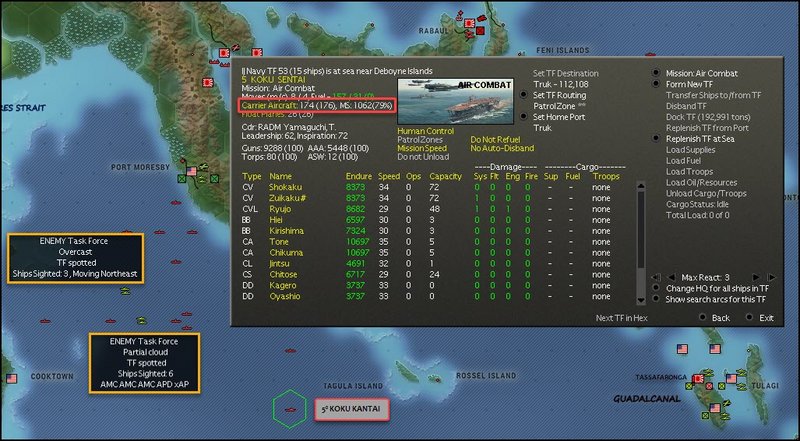Click the red unit square at Rabaul
The width and height of the screenshot is (800, 441).
click(x=480, y=31)
